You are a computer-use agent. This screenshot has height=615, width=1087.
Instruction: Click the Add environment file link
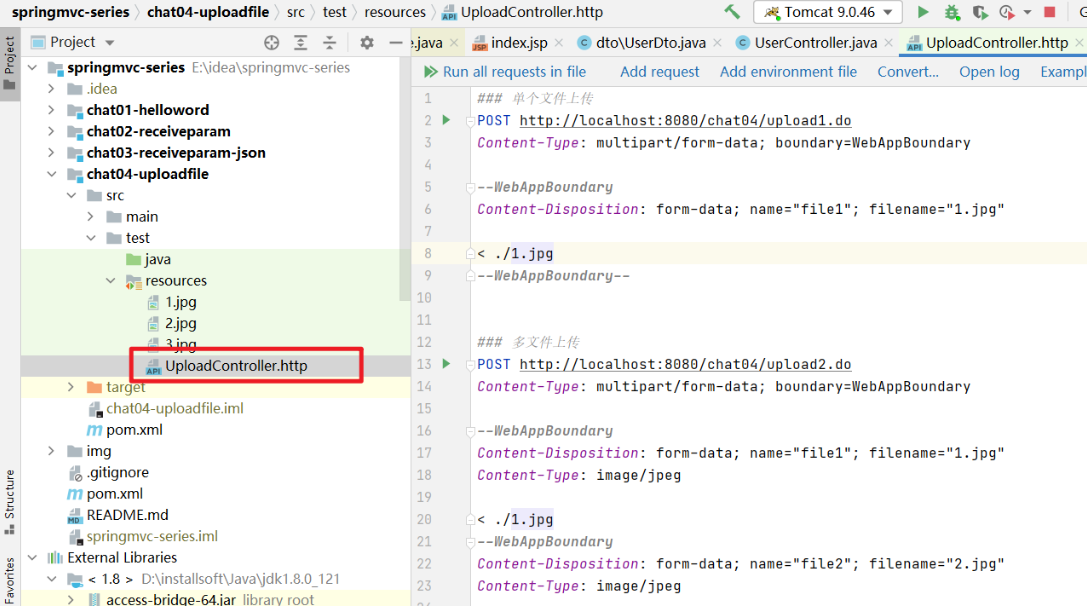point(788,72)
